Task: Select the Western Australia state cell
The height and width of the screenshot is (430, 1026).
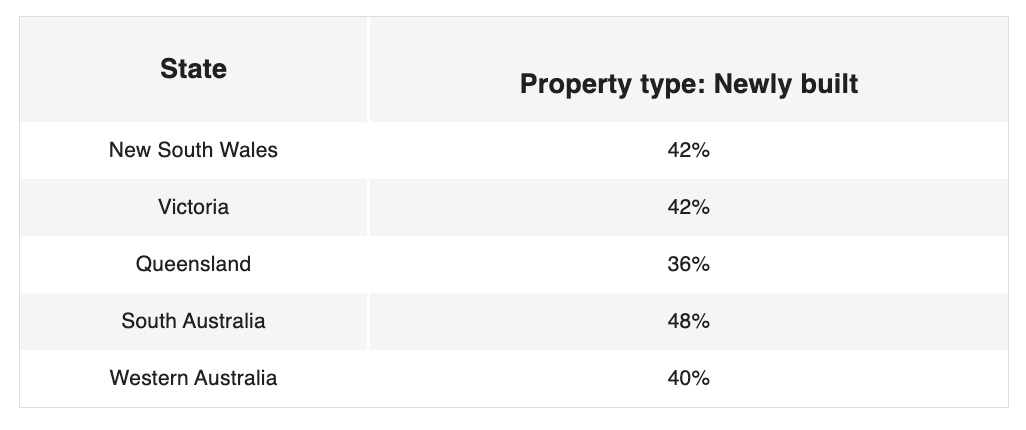Action: pos(193,378)
